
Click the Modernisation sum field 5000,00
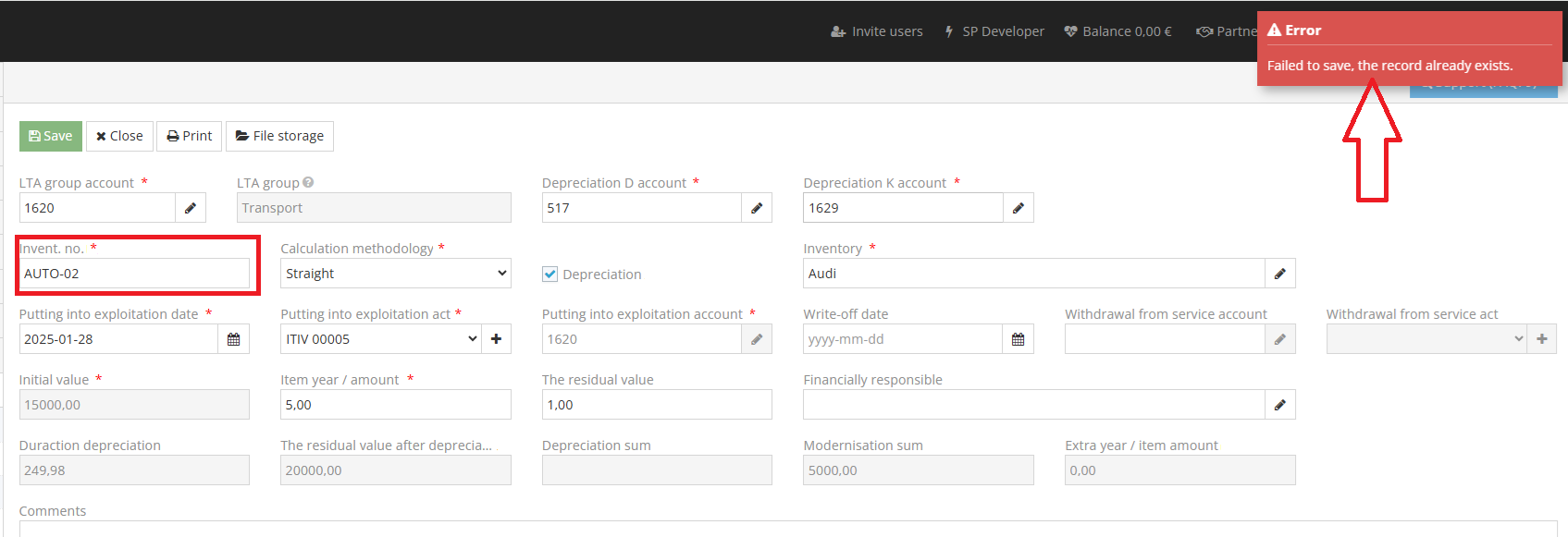(x=919, y=470)
